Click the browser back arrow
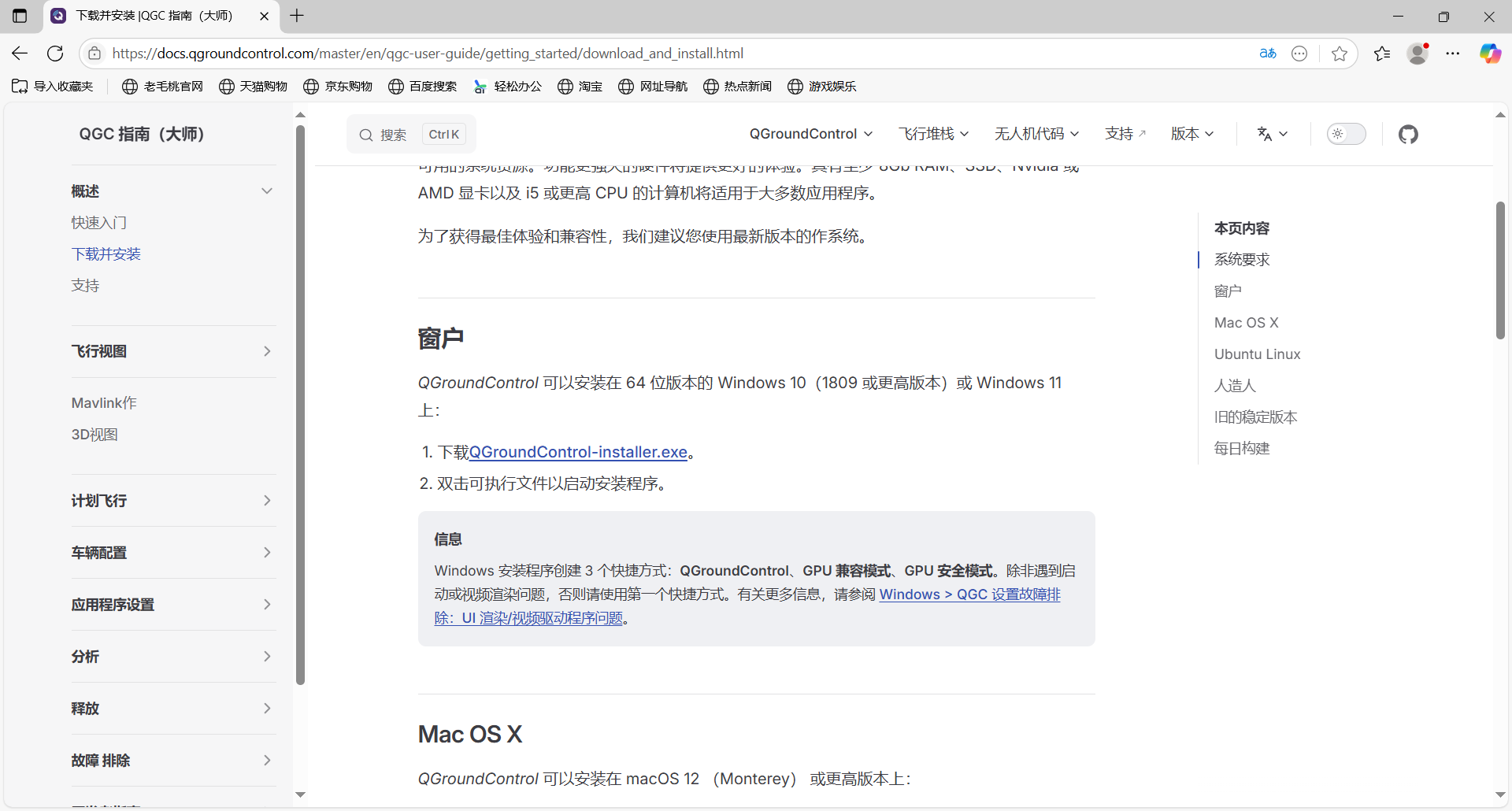This screenshot has height=811, width=1512. coord(20,54)
